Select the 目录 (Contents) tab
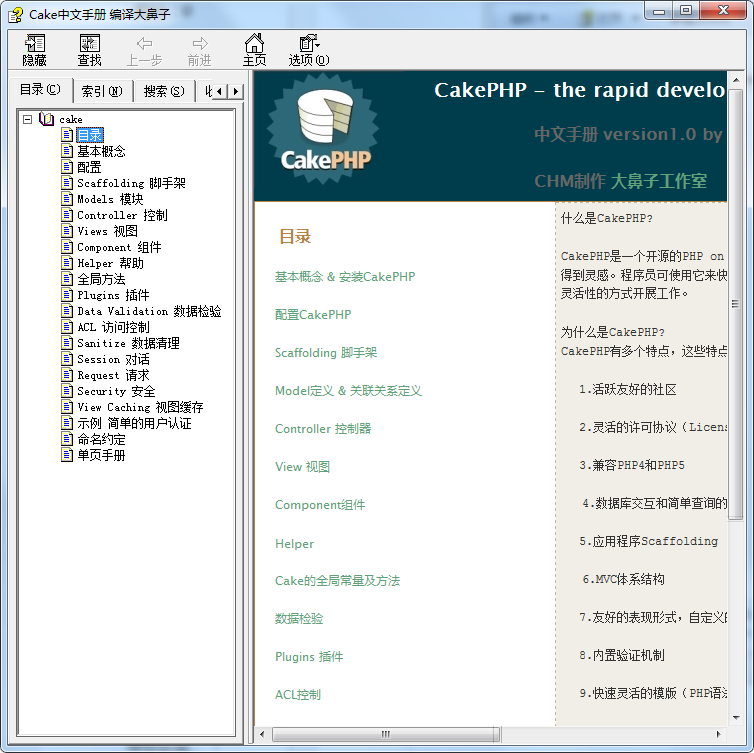 point(40,90)
